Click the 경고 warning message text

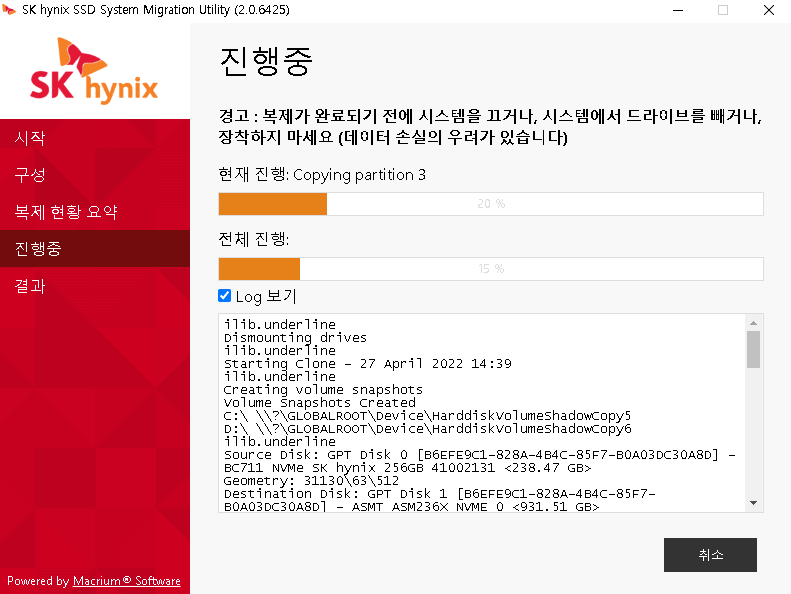tap(490, 127)
